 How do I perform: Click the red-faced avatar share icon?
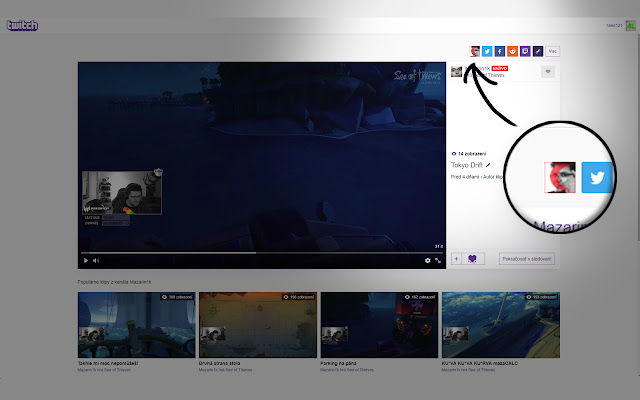pyautogui.click(x=475, y=51)
